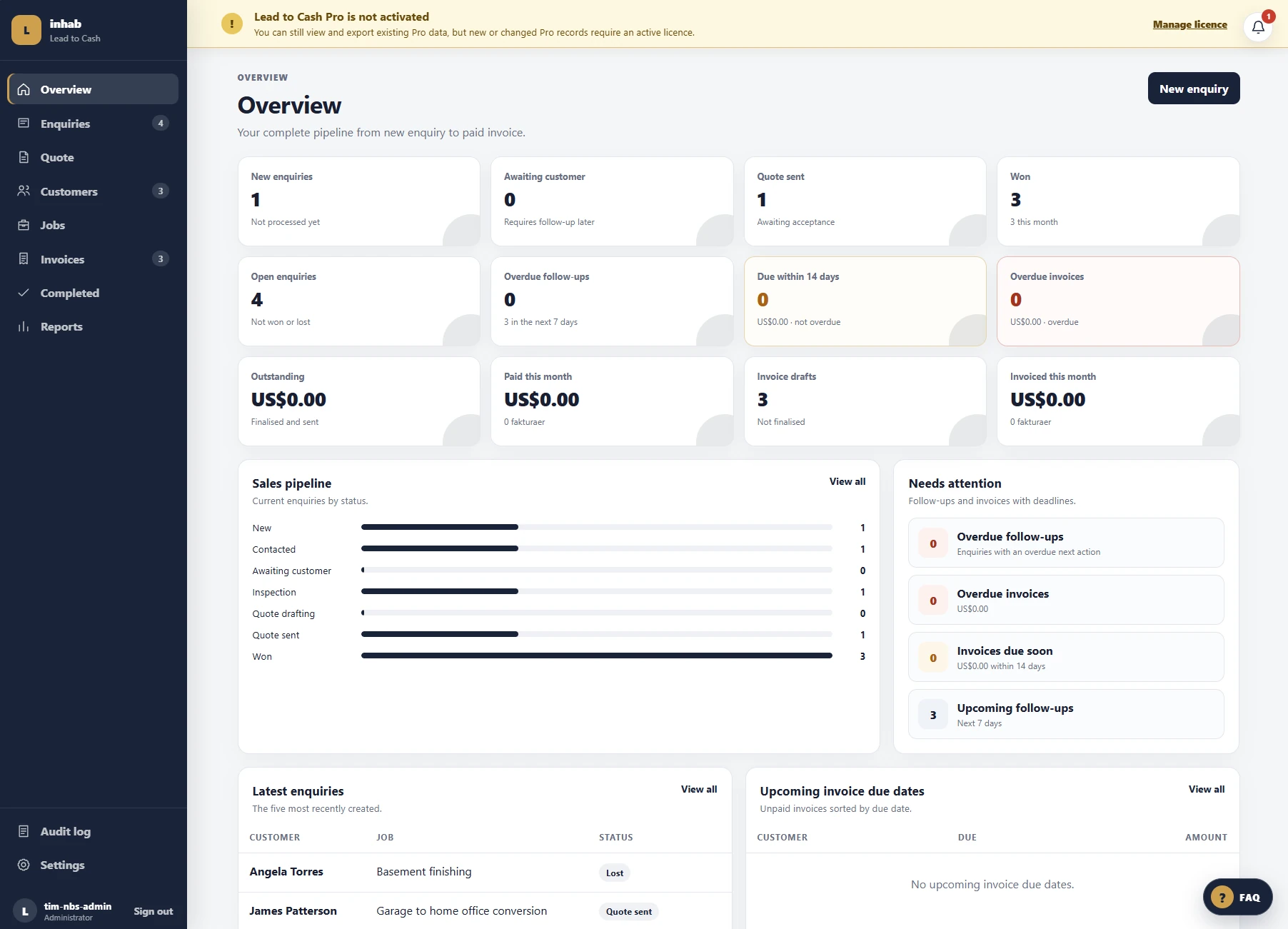Go to the Customers section
1288x929 pixels.
[93, 191]
